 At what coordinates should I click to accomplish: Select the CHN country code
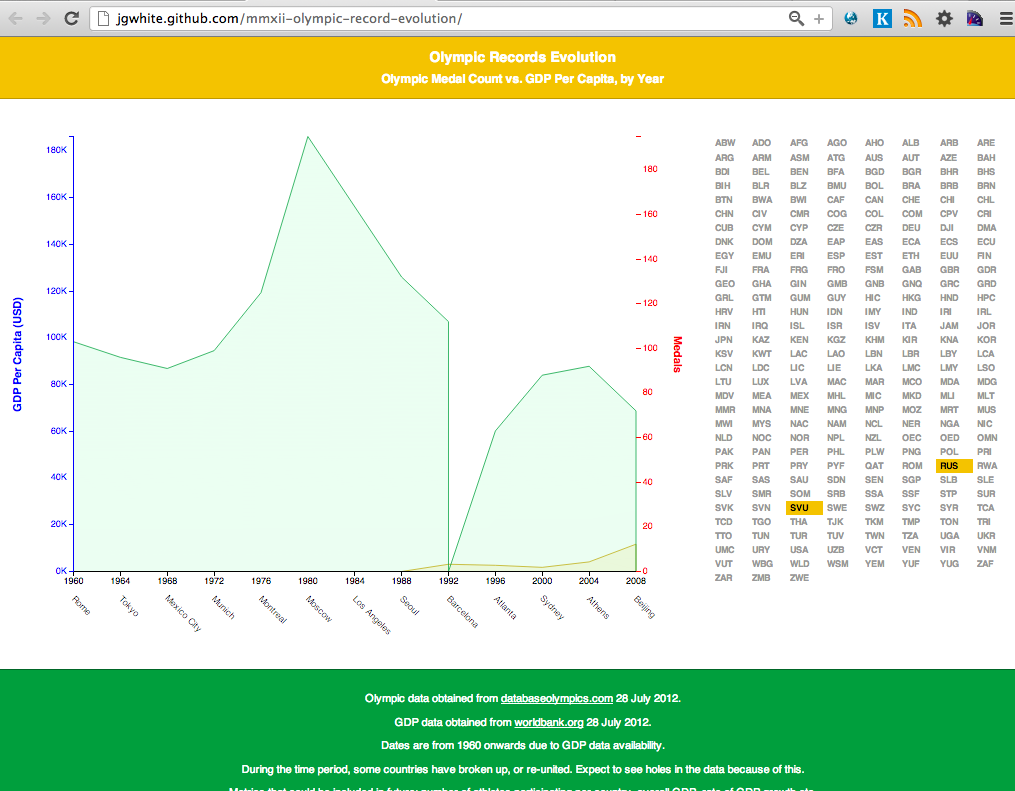pyautogui.click(x=724, y=214)
